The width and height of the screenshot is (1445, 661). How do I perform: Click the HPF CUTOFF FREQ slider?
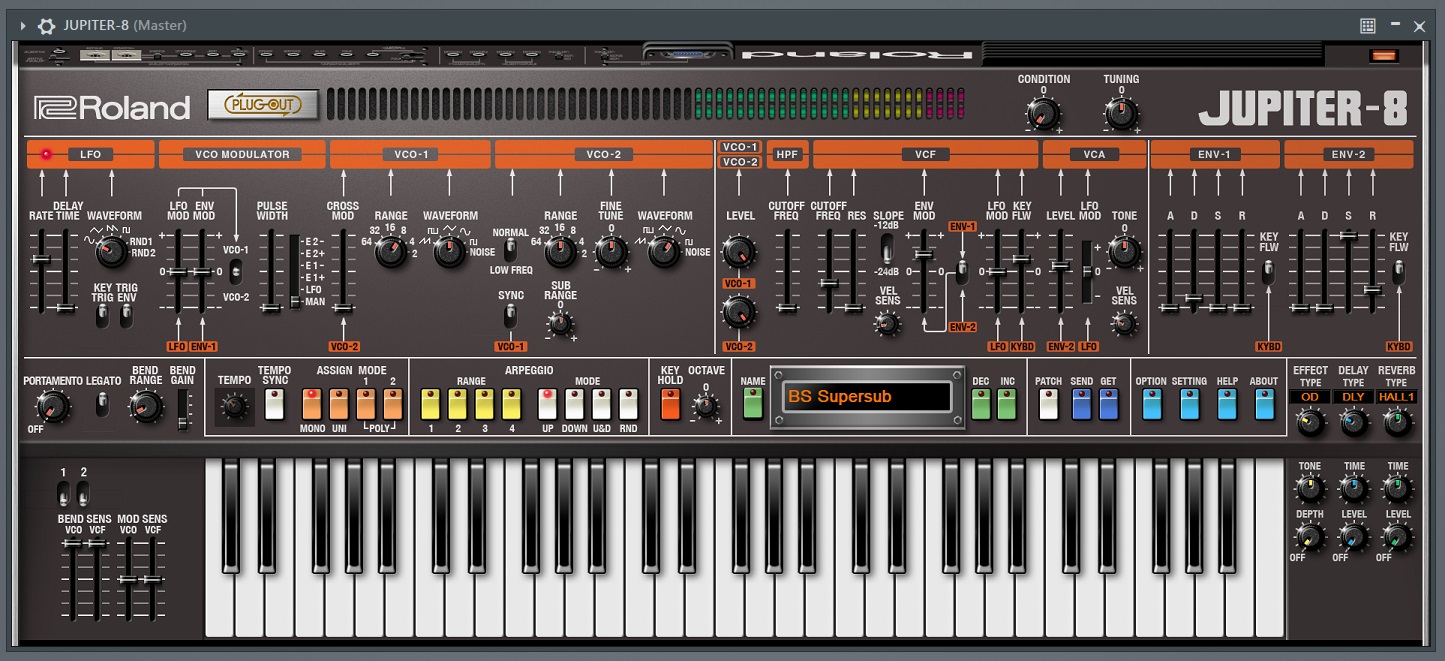pyautogui.click(x=787, y=270)
